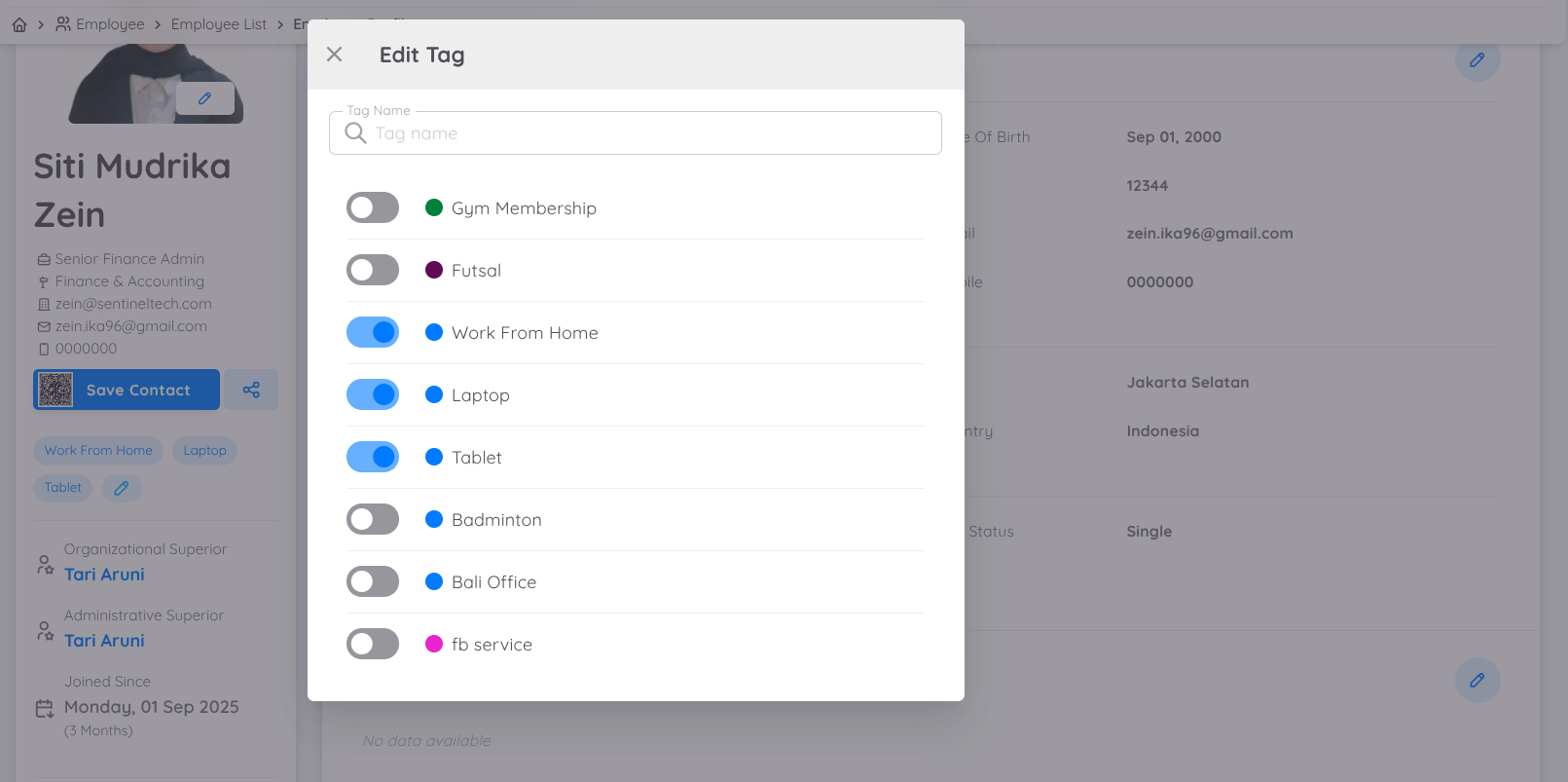This screenshot has width=1568, height=782.
Task: Click the search magnifier icon in Tag Name
Action: click(x=355, y=133)
